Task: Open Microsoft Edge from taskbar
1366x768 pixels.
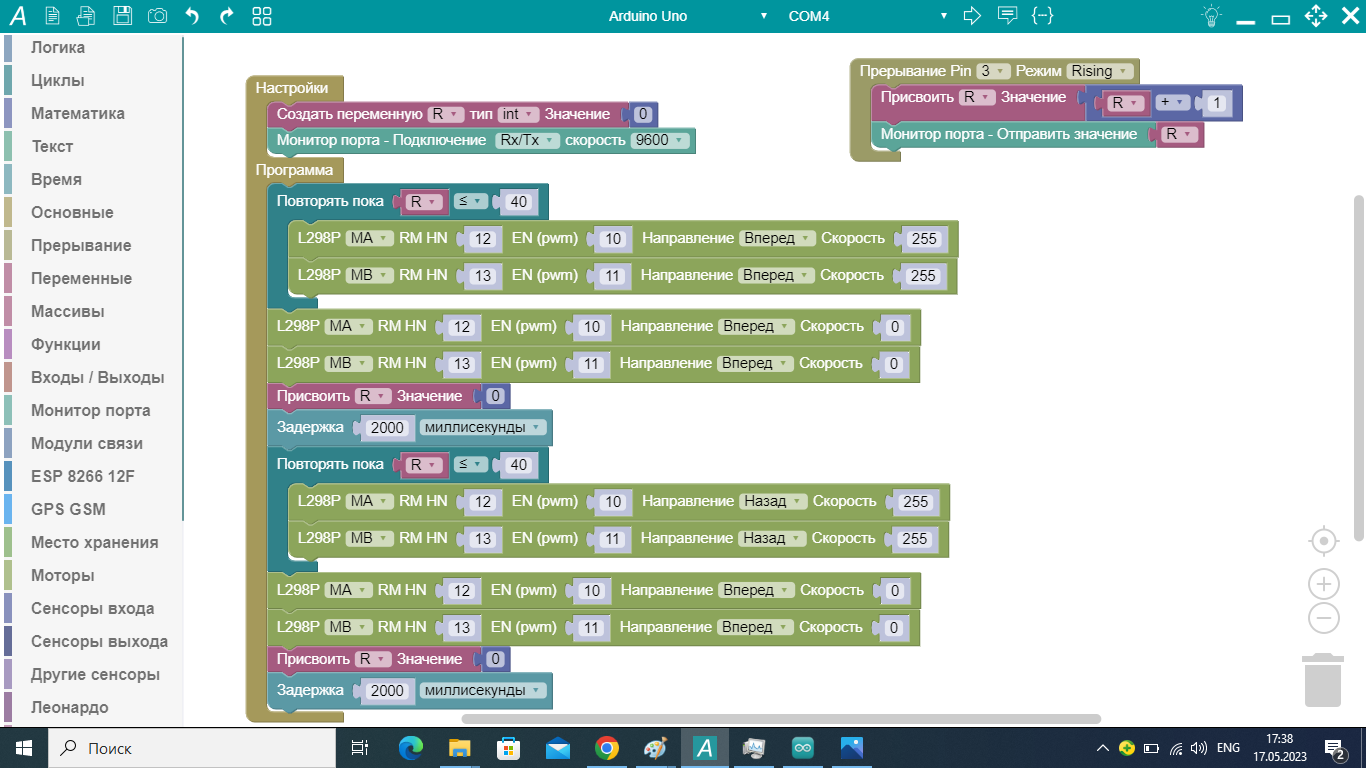Action: pyautogui.click(x=411, y=748)
